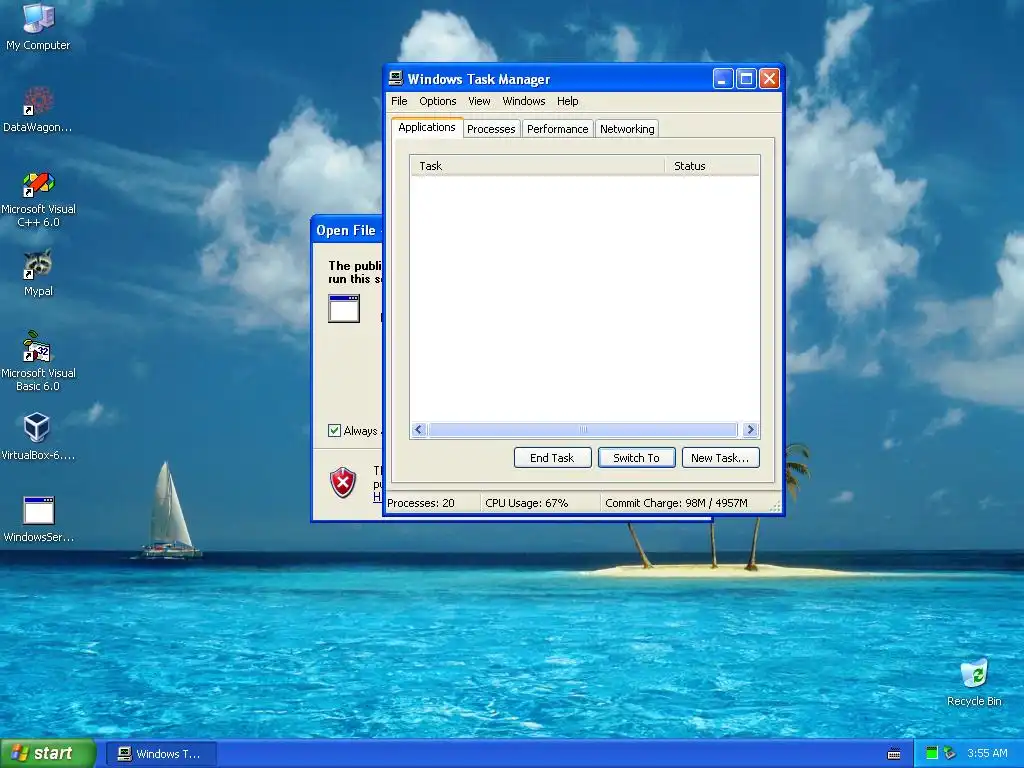Click the Open File dialog title bar

click(347, 231)
